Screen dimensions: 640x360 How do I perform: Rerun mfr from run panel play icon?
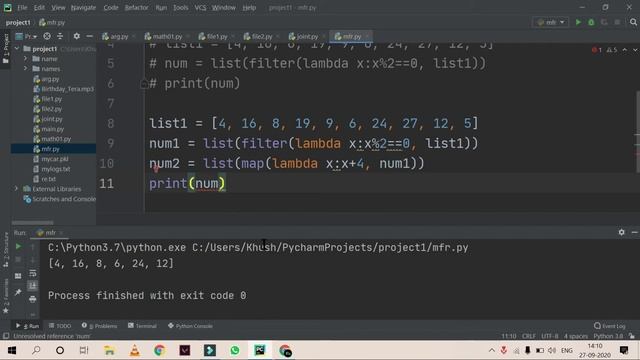[18, 247]
